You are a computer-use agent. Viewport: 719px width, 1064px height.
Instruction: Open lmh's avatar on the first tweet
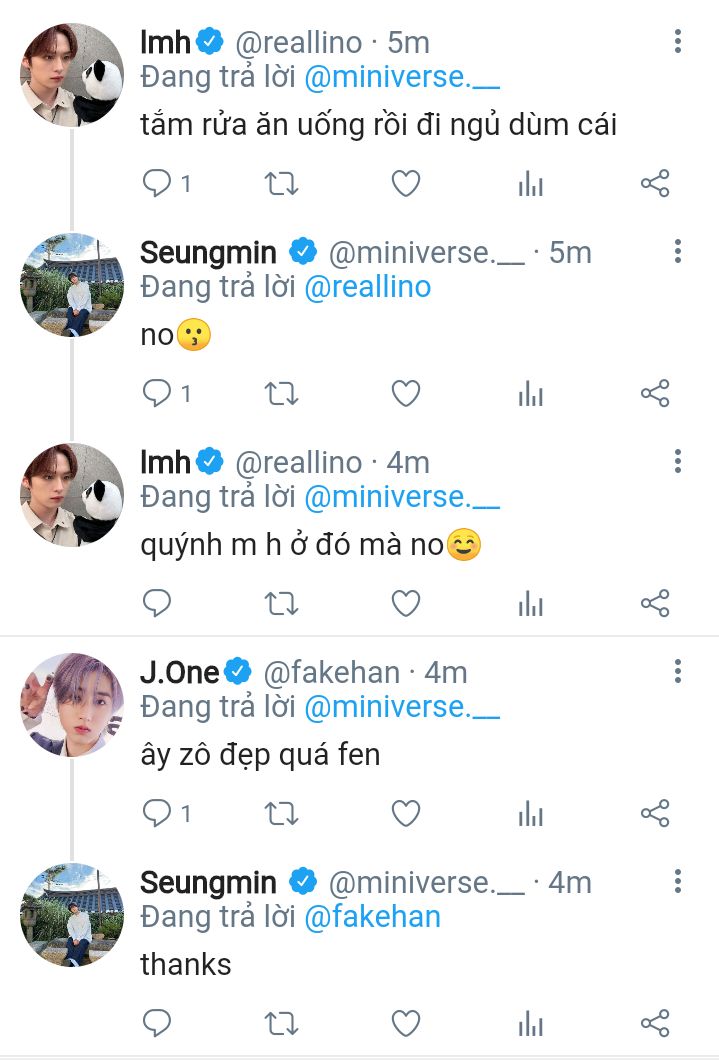click(x=71, y=75)
